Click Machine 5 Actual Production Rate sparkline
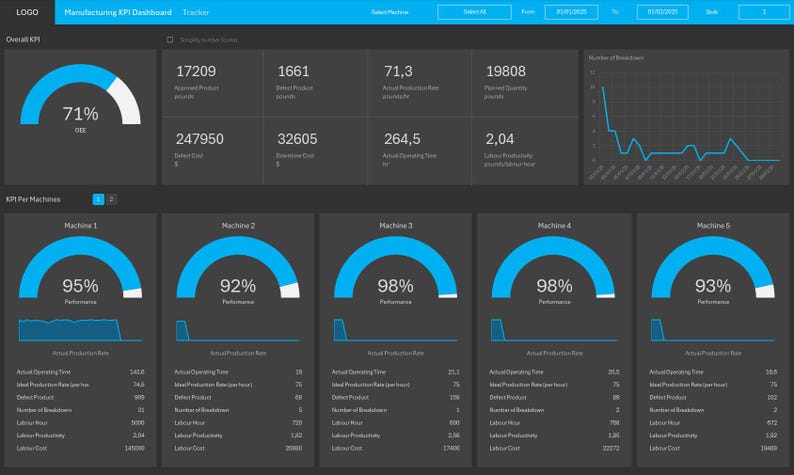 coord(713,330)
